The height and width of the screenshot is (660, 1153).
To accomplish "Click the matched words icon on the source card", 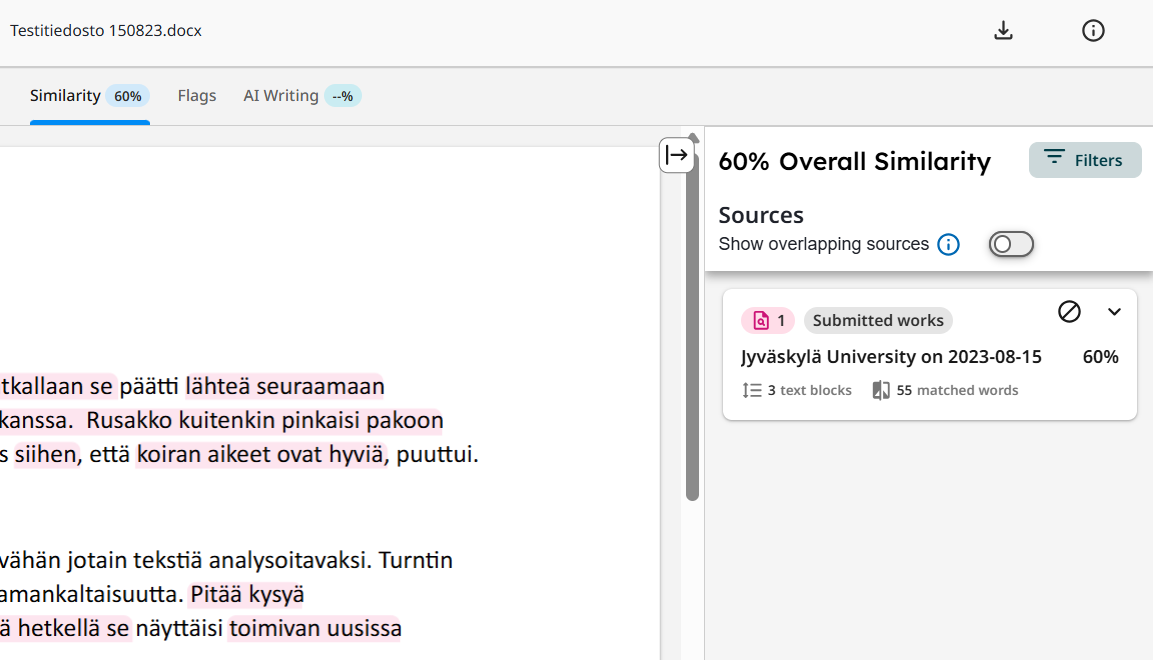I will (881, 390).
